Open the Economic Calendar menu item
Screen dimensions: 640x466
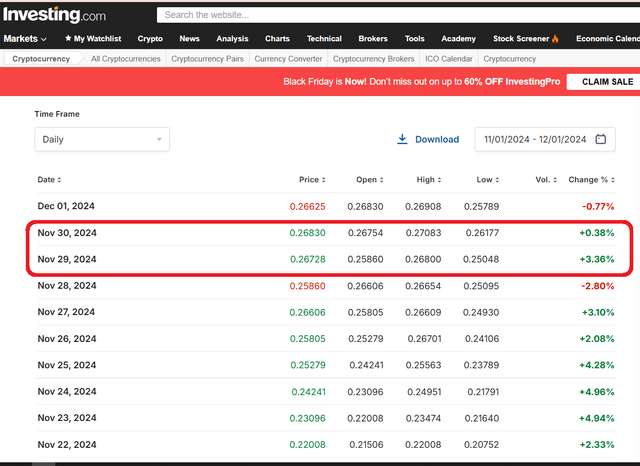tap(608, 39)
